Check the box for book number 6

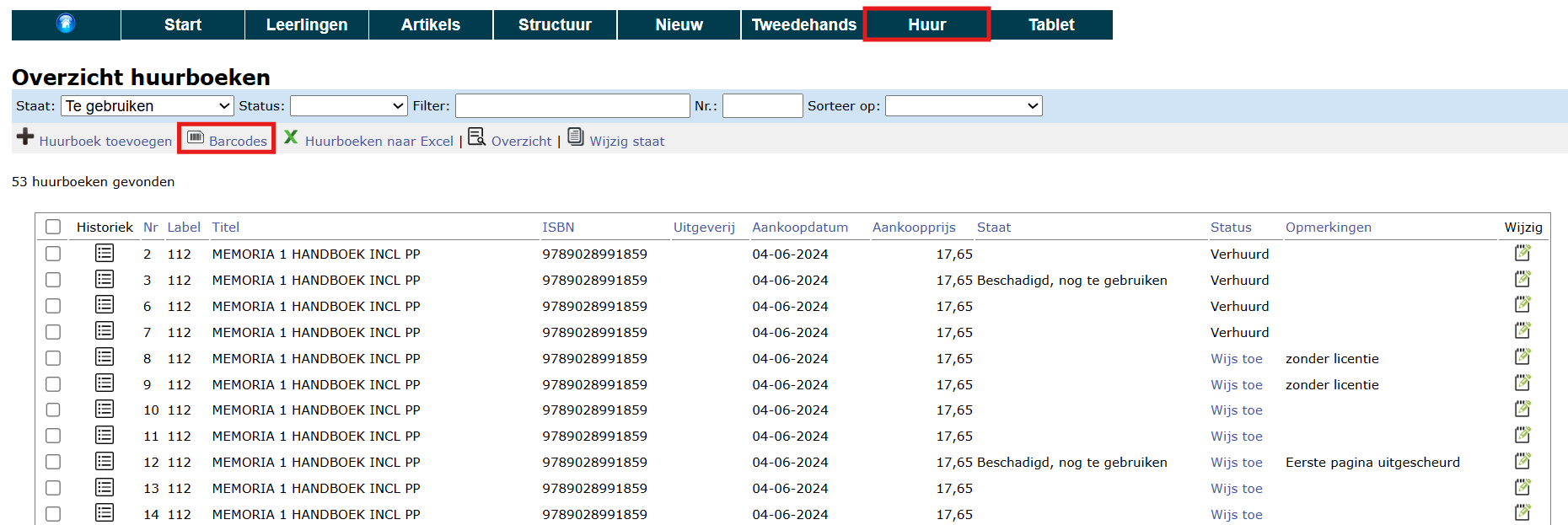pyautogui.click(x=53, y=306)
